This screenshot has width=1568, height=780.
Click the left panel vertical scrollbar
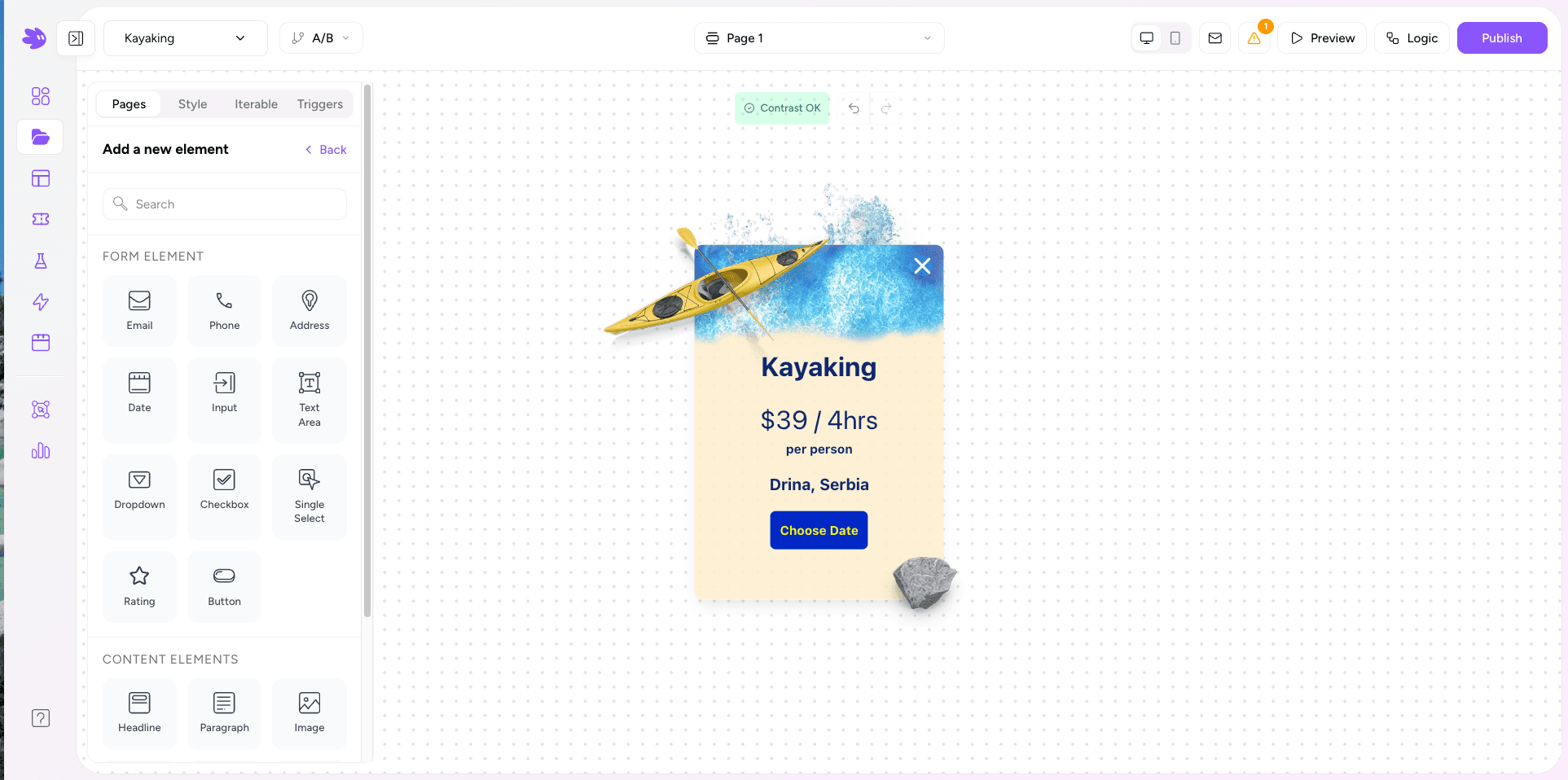(x=367, y=350)
